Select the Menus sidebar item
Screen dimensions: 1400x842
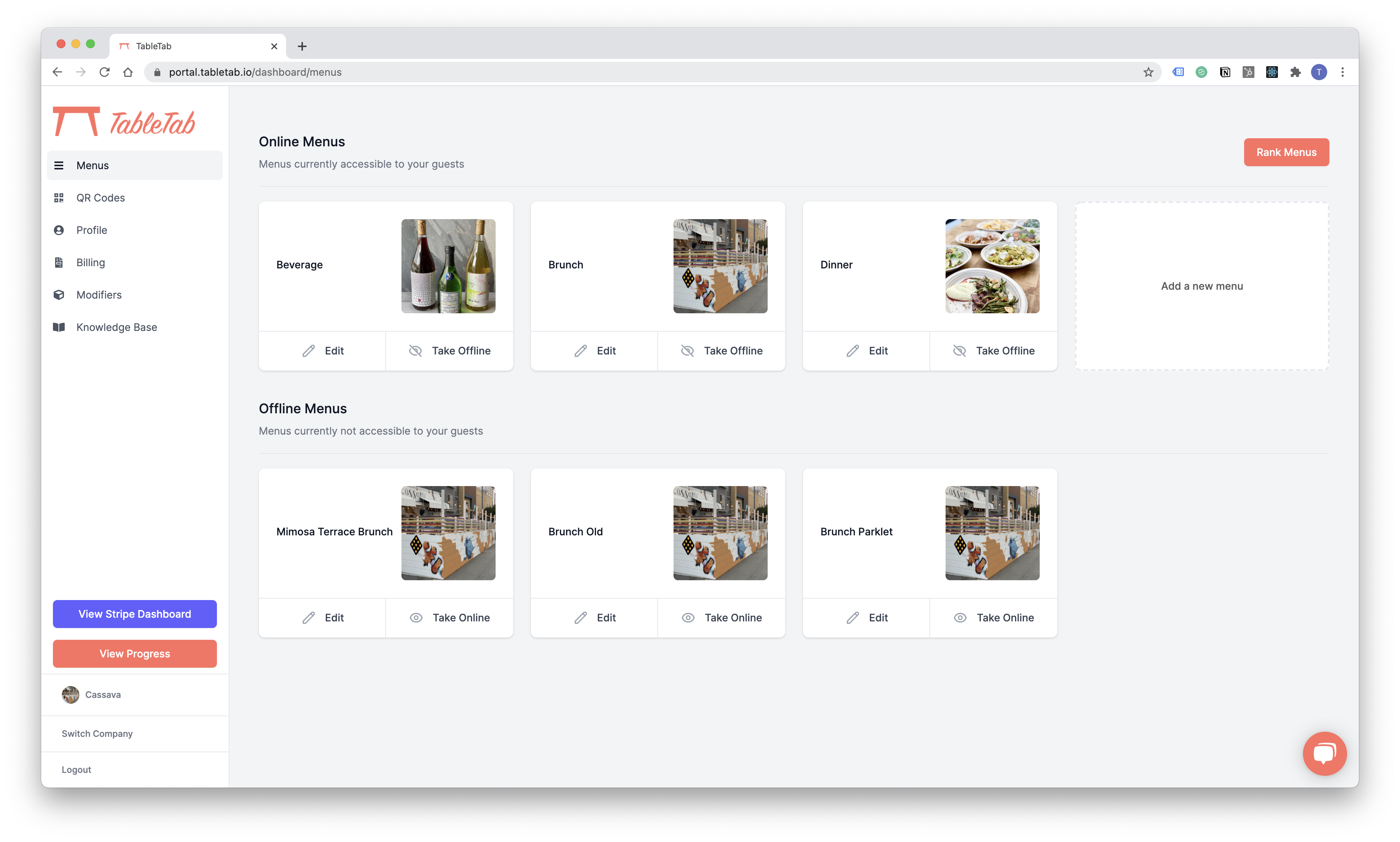93,165
